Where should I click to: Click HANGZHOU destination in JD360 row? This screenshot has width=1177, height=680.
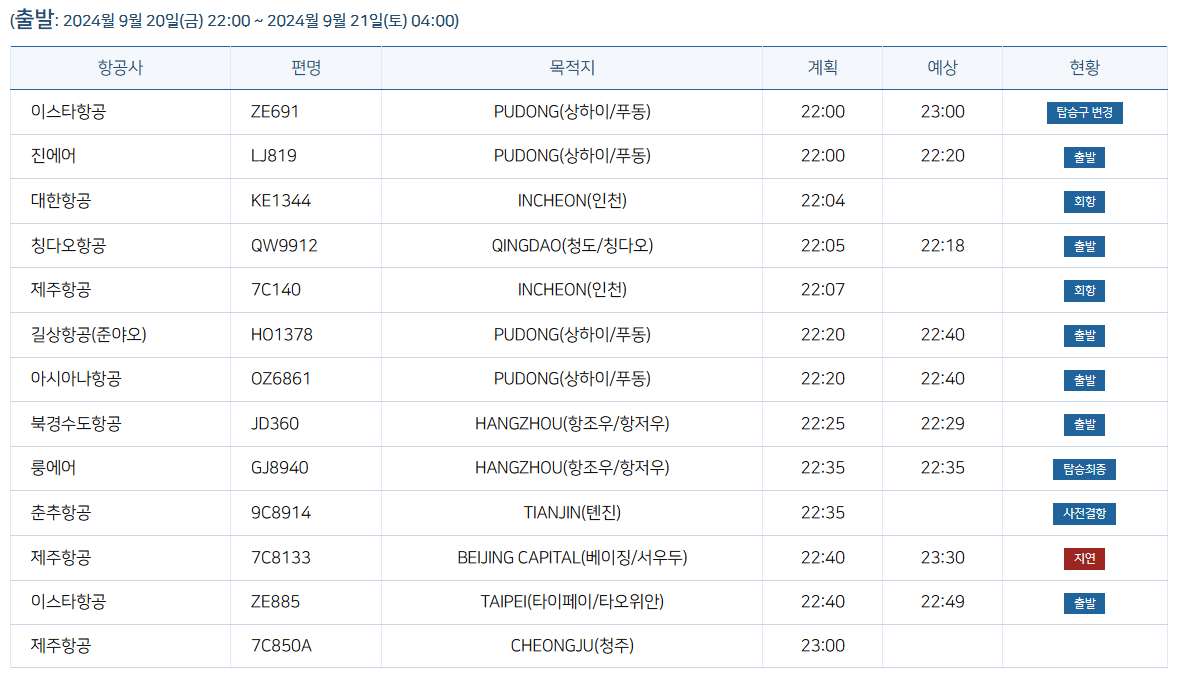(x=572, y=424)
